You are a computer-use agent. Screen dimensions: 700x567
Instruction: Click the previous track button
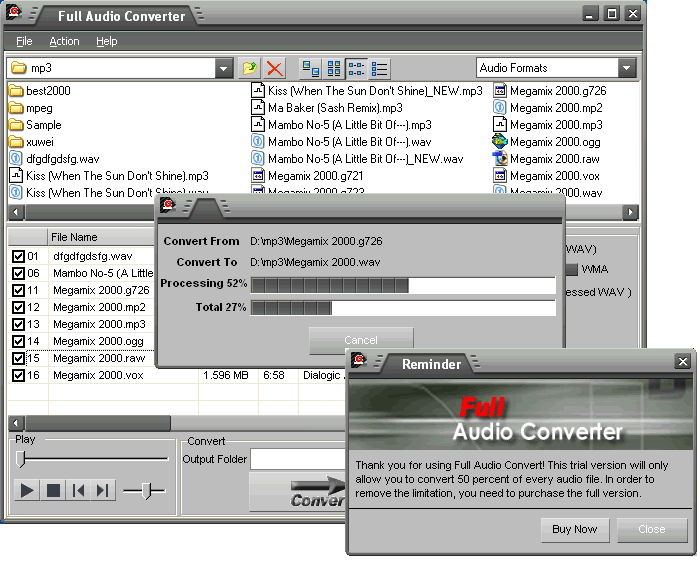79,491
